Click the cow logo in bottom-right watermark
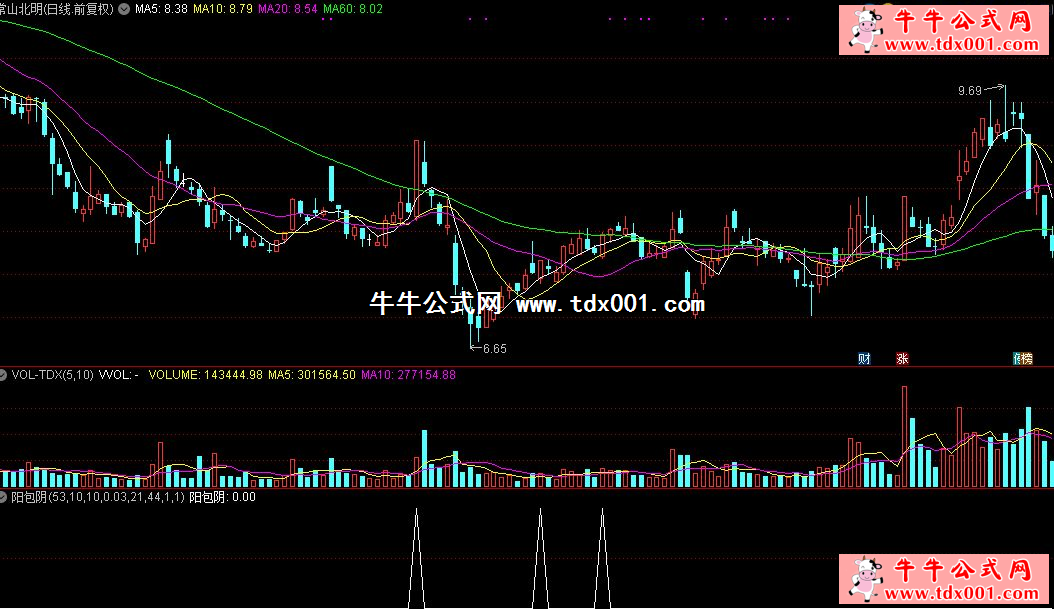The width and height of the screenshot is (1054, 609). pos(864,581)
